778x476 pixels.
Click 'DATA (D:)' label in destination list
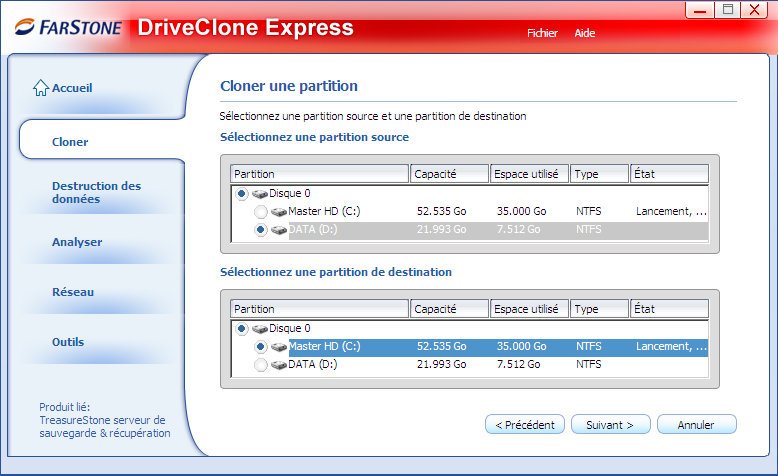tap(313, 364)
